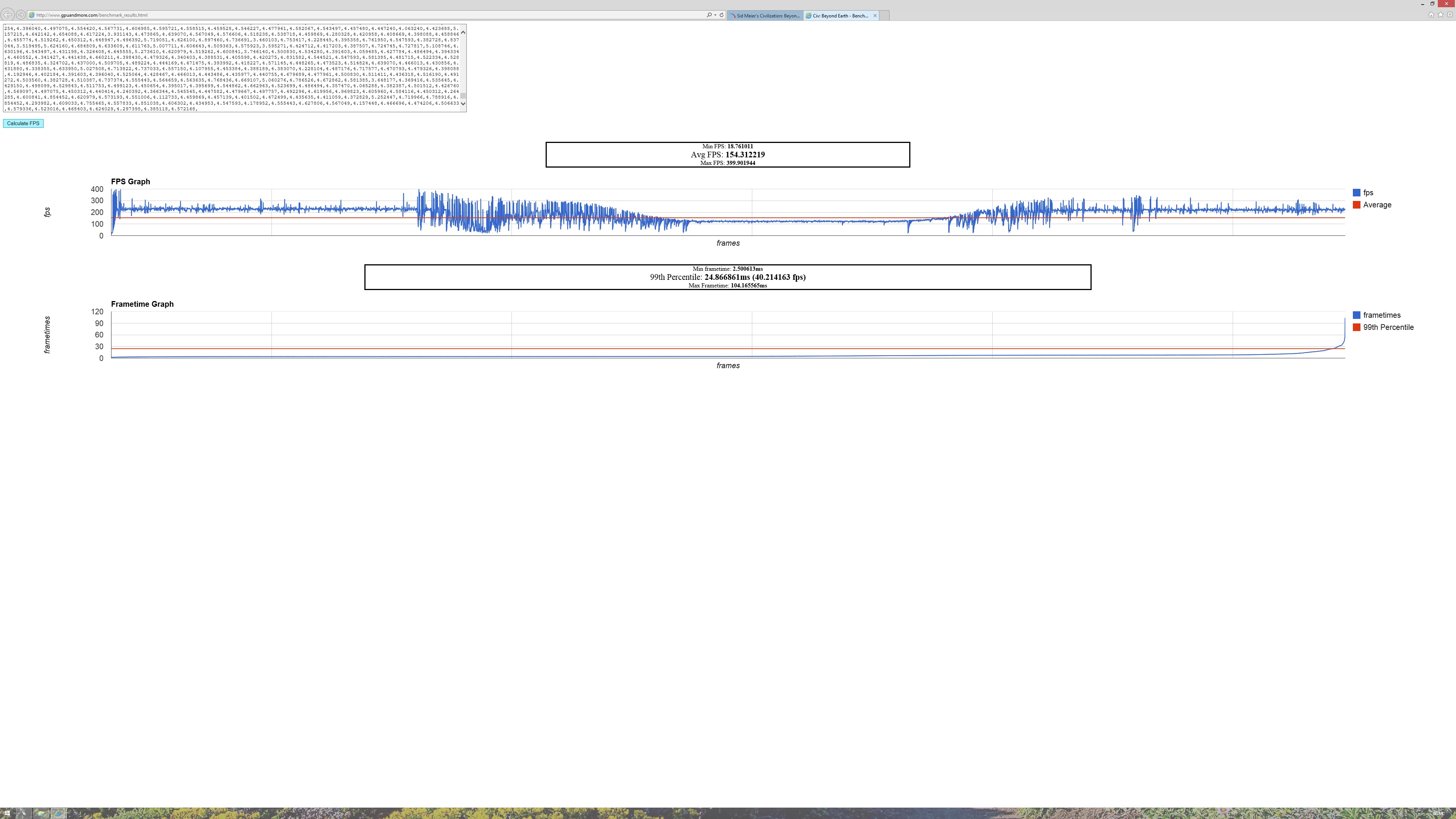1456x819 pixels.
Task: Click the browser Back arrow button
Action: click(x=8, y=15)
